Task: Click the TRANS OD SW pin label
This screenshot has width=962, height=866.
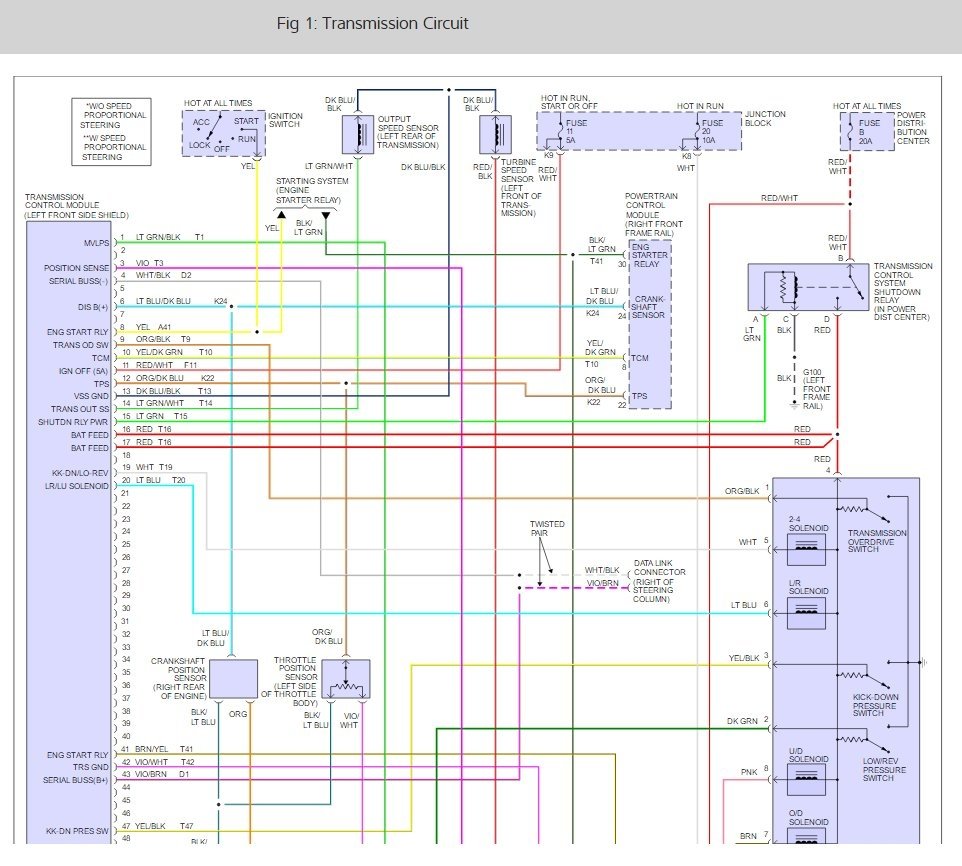Action: pyautogui.click(x=80, y=345)
